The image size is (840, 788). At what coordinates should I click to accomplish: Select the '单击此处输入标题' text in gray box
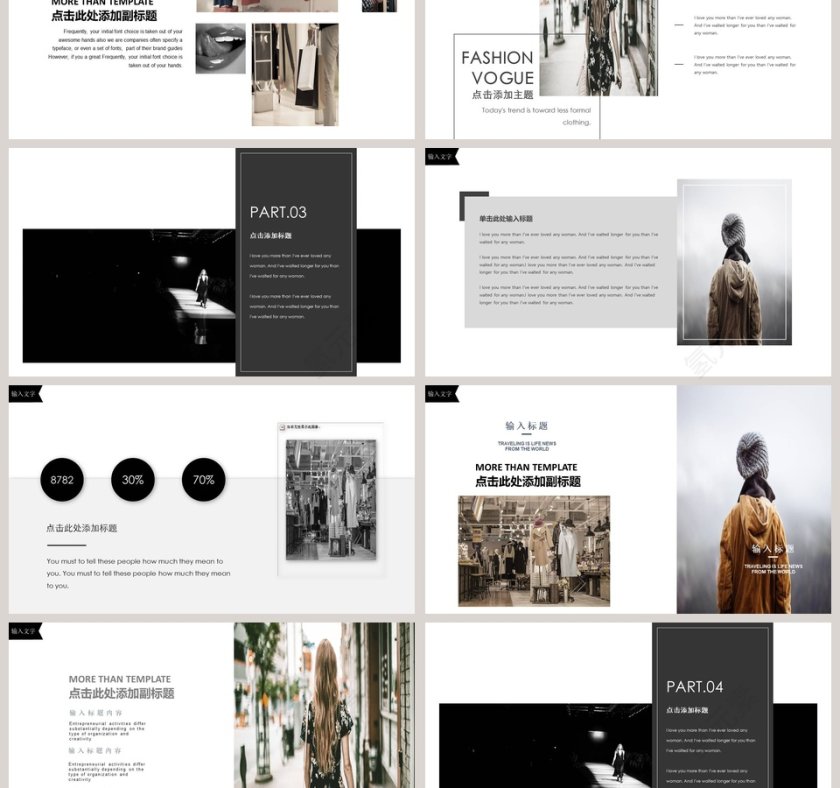pyautogui.click(x=505, y=218)
